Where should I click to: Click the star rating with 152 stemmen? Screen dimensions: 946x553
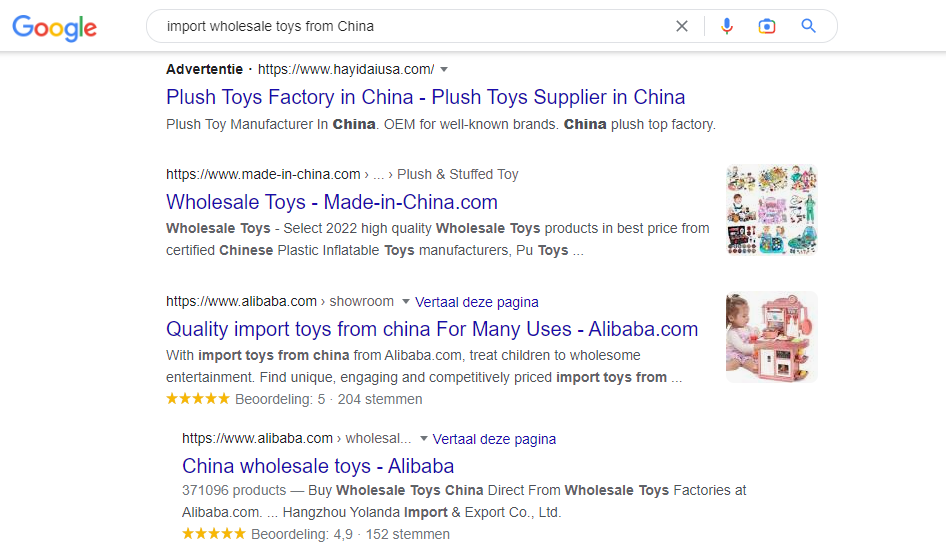215,534
